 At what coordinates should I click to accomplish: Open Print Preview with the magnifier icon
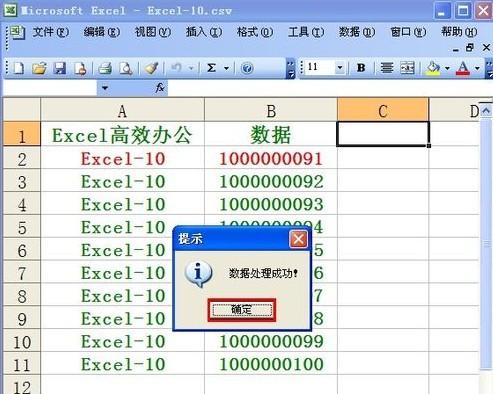point(126,68)
